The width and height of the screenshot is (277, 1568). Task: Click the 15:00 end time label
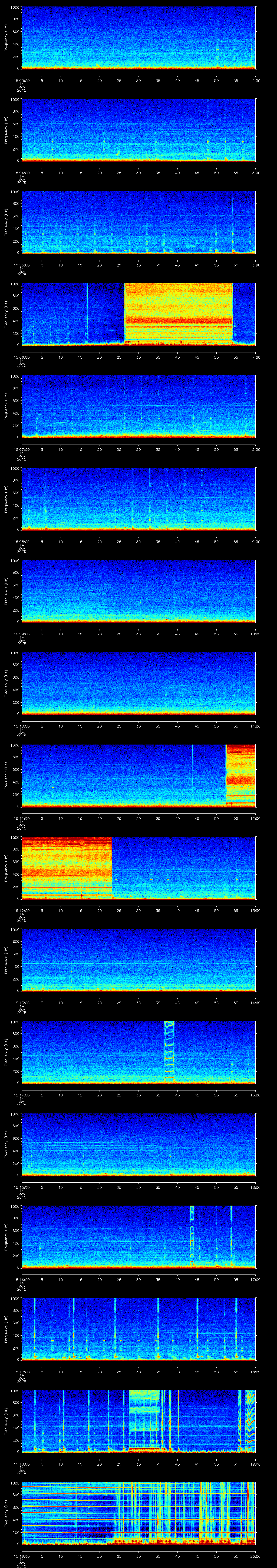click(x=256, y=1095)
